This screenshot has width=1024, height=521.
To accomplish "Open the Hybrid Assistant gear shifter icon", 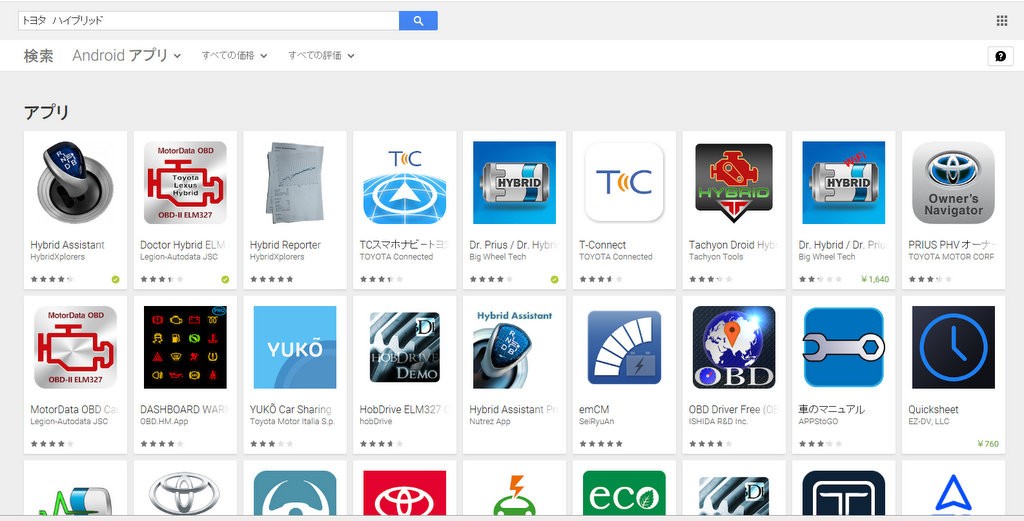I will [x=75, y=183].
